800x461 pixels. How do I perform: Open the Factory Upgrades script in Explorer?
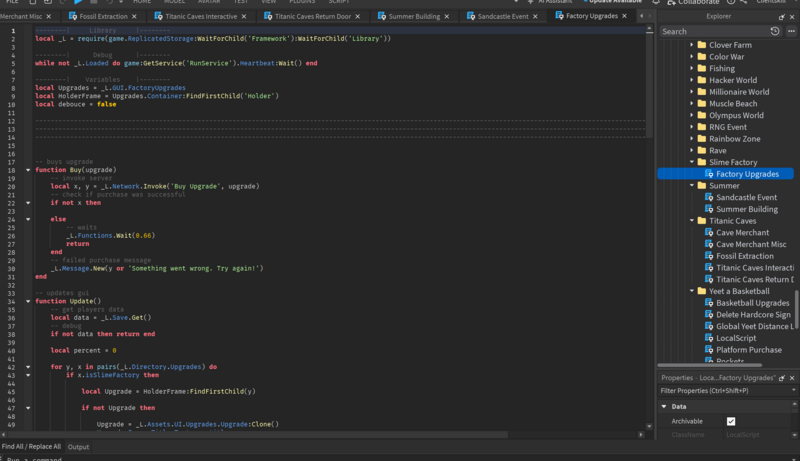746,174
